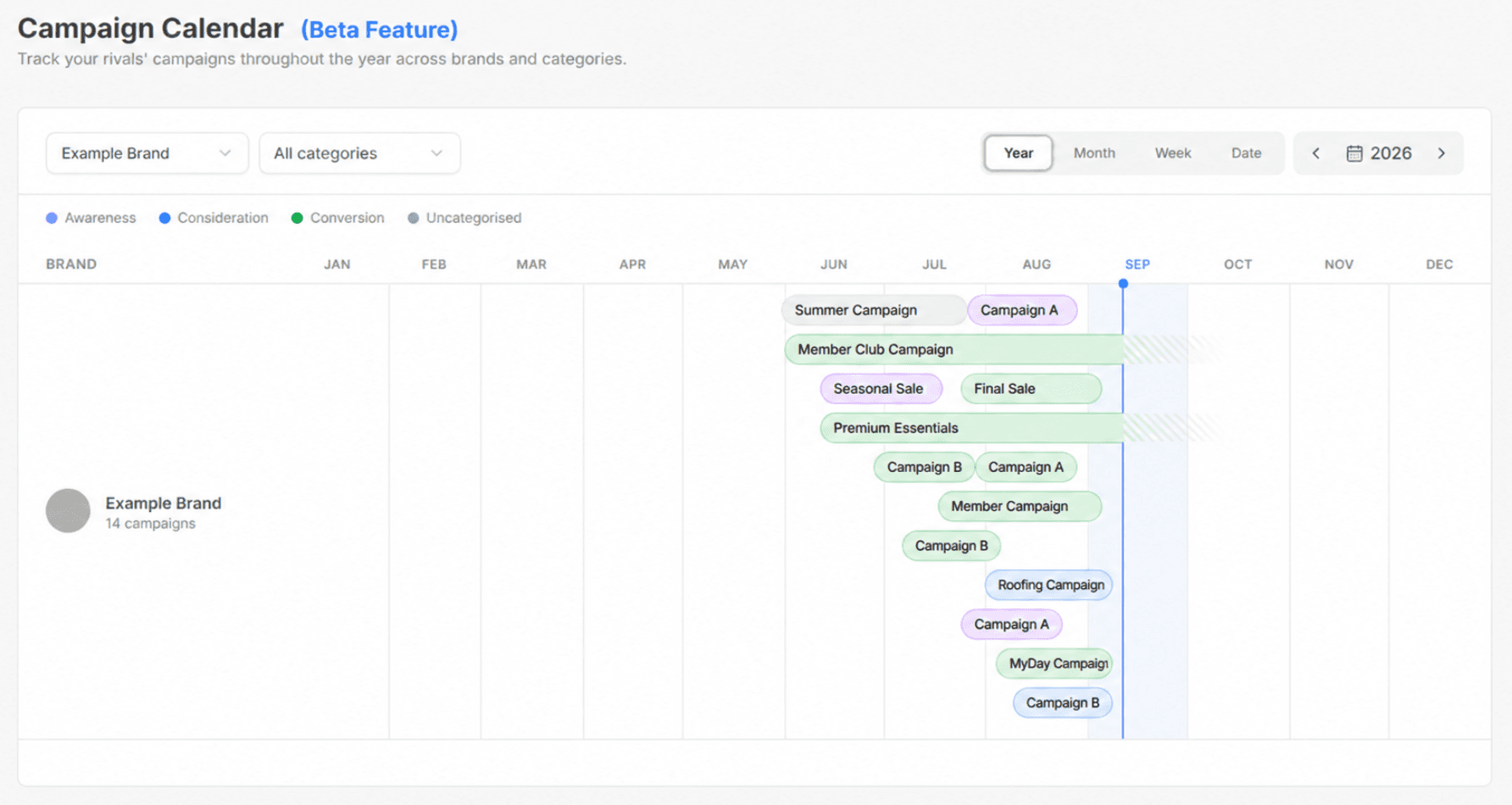
Task: Click the JAN month header
Action: pos(337,264)
